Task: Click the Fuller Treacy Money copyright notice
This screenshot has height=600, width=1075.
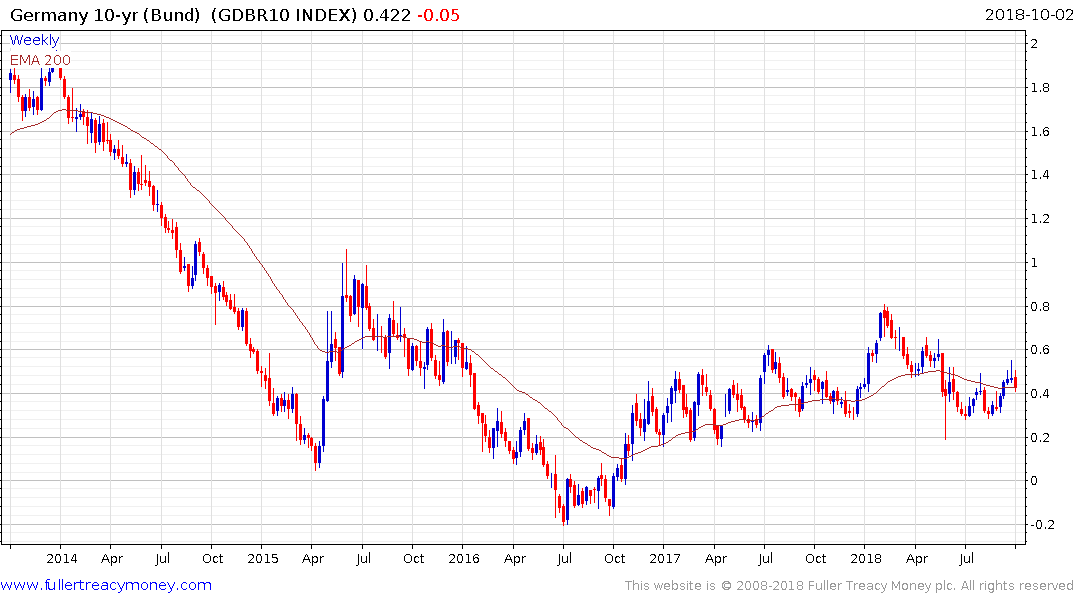Action: point(849,586)
